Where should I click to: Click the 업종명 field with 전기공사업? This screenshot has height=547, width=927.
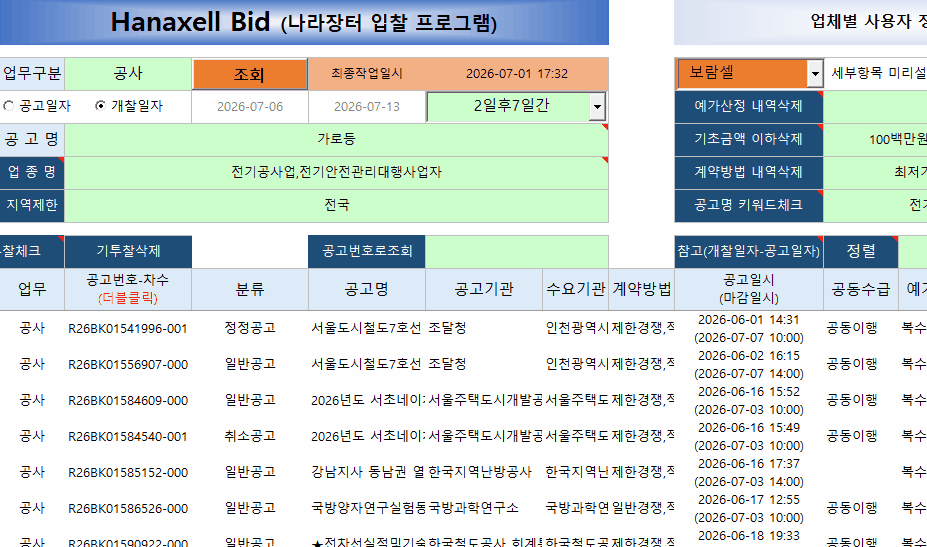point(336,173)
